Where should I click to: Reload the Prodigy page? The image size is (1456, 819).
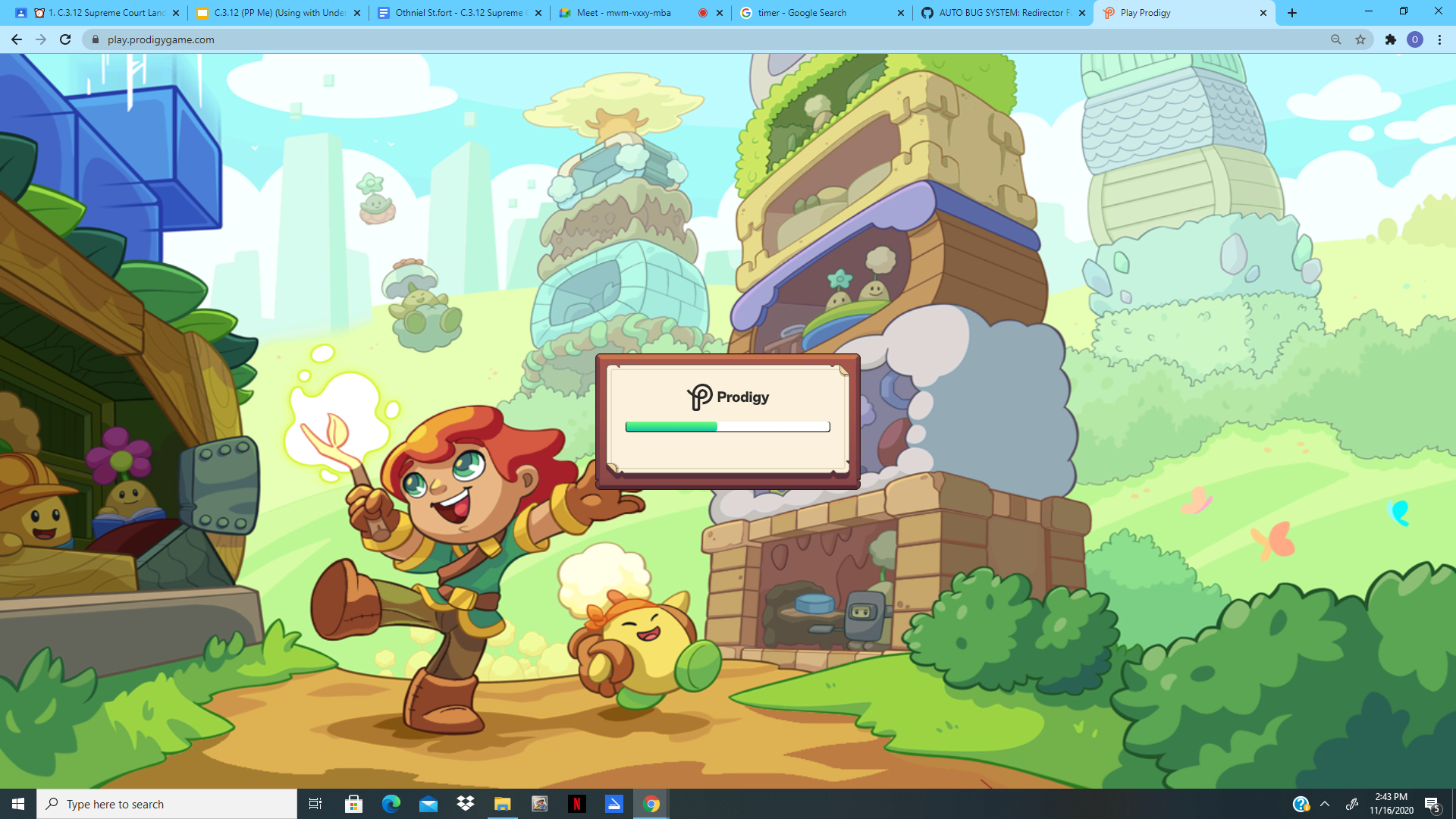(65, 39)
